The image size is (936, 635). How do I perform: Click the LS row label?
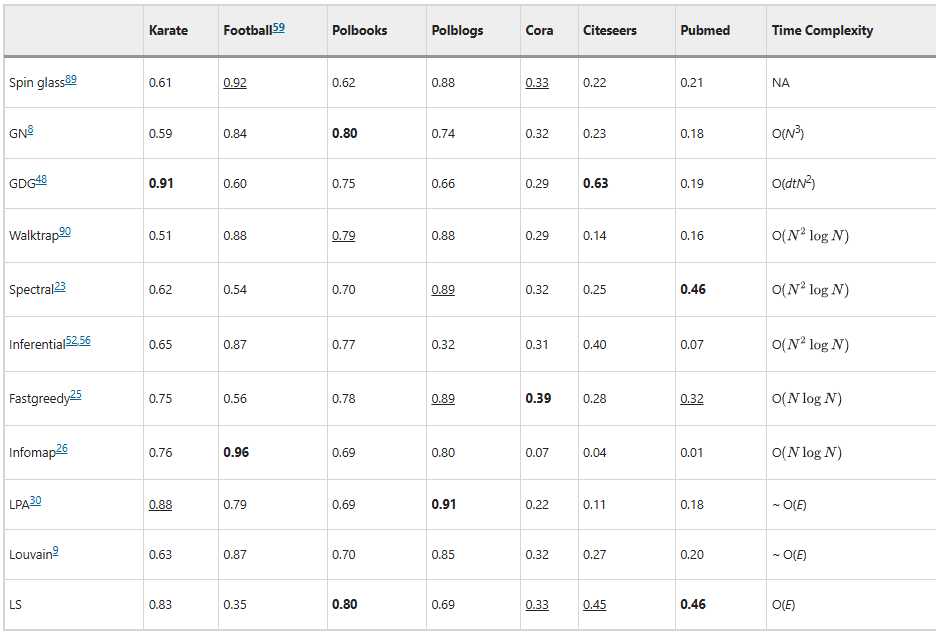pyautogui.click(x=15, y=605)
